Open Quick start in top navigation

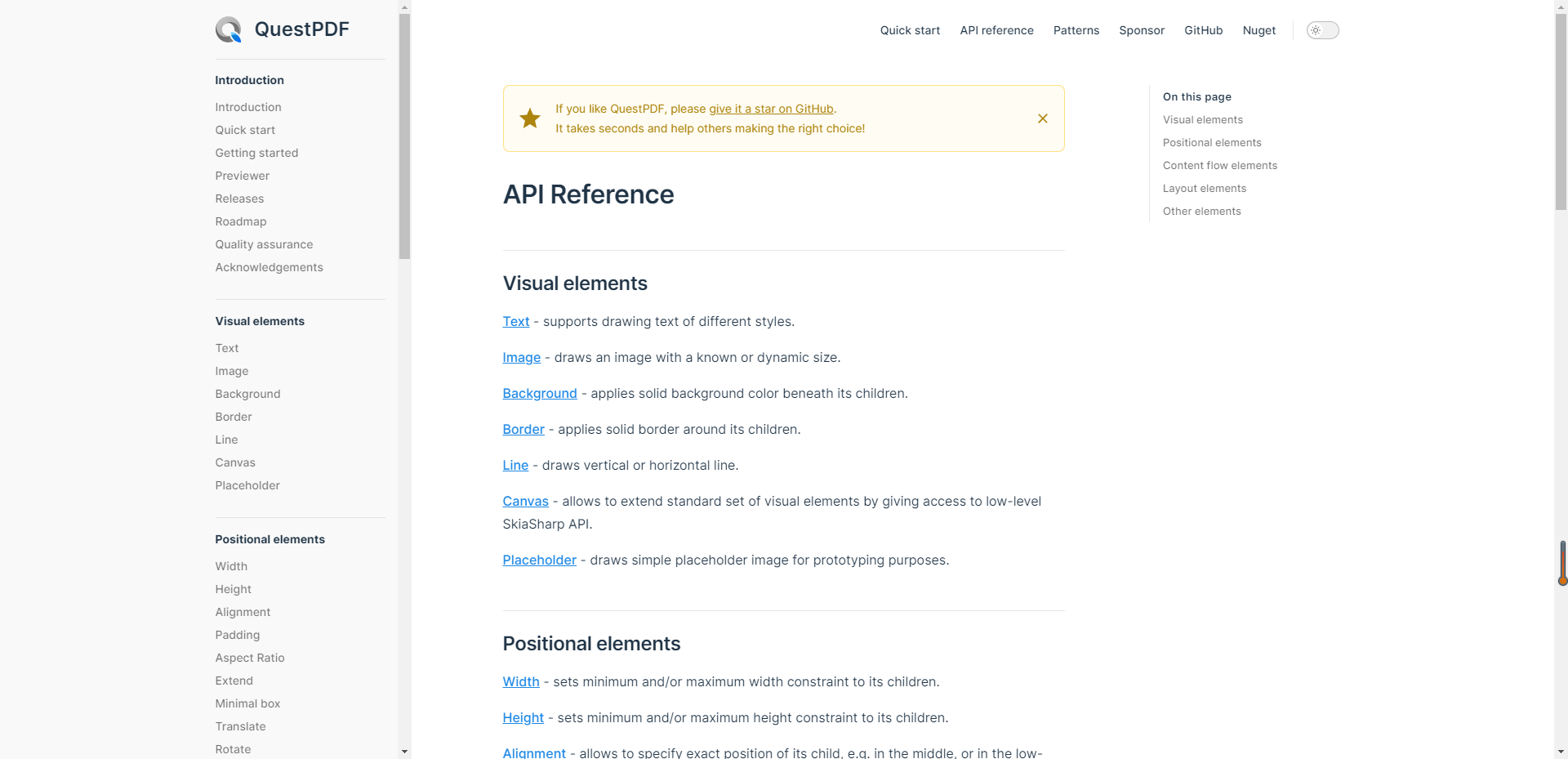tap(910, 30)
